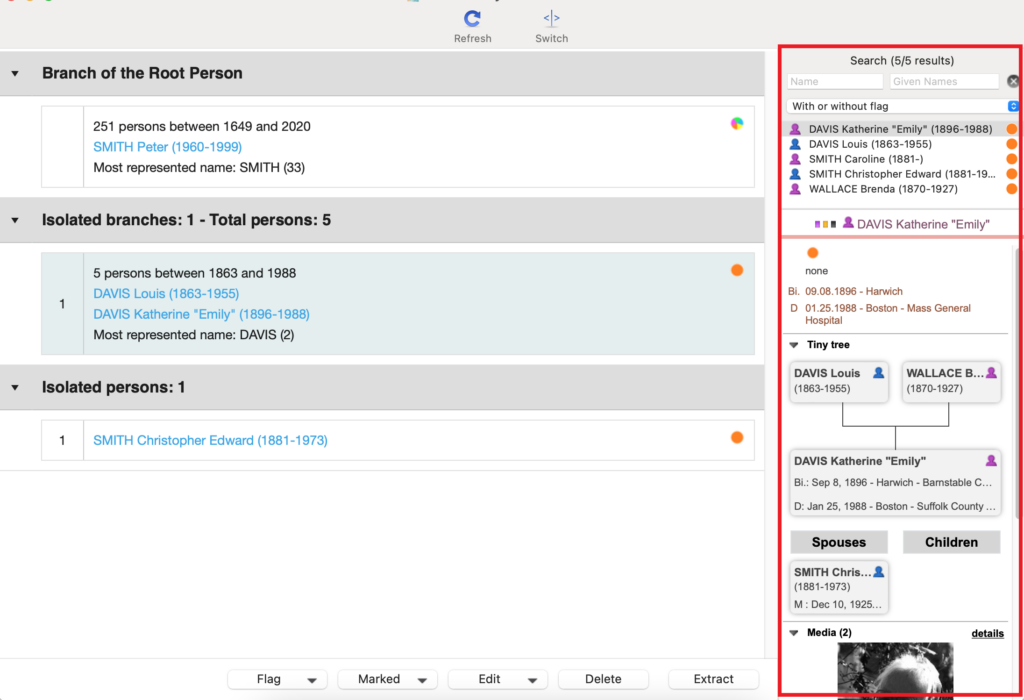Collapse the Tiny tree section
Screen dimensions: 1024x700
794,345
